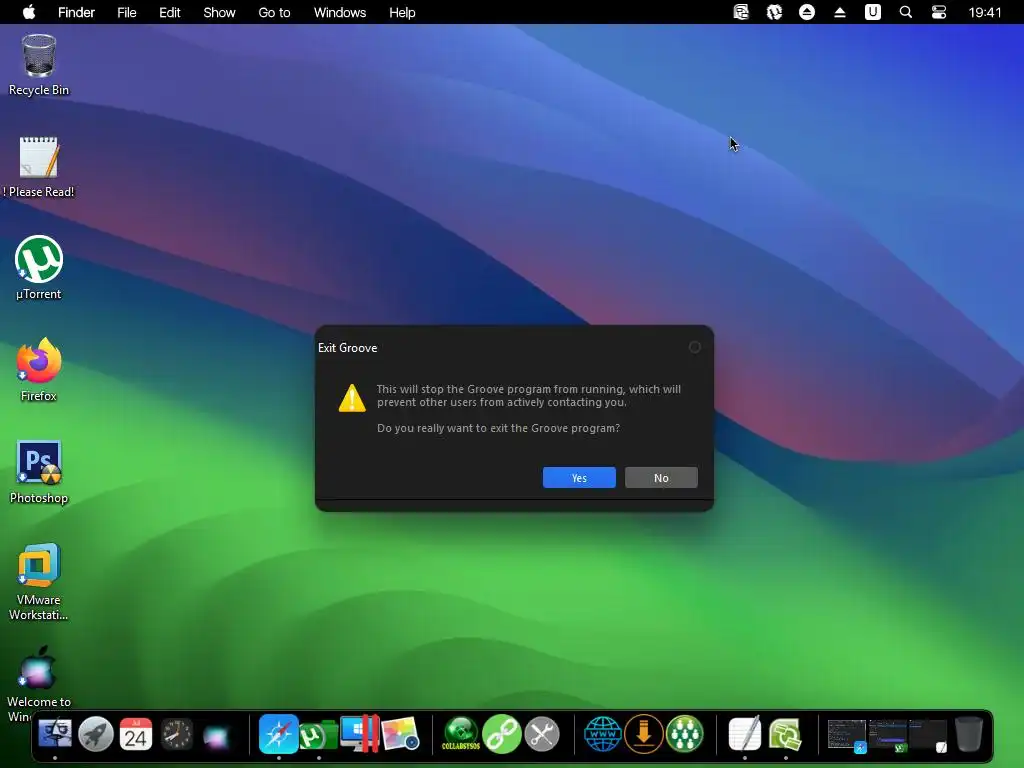The height and width of the screenshot is (768, 1024).
Task: Open the Go to menu
Action: pos(274,12)
